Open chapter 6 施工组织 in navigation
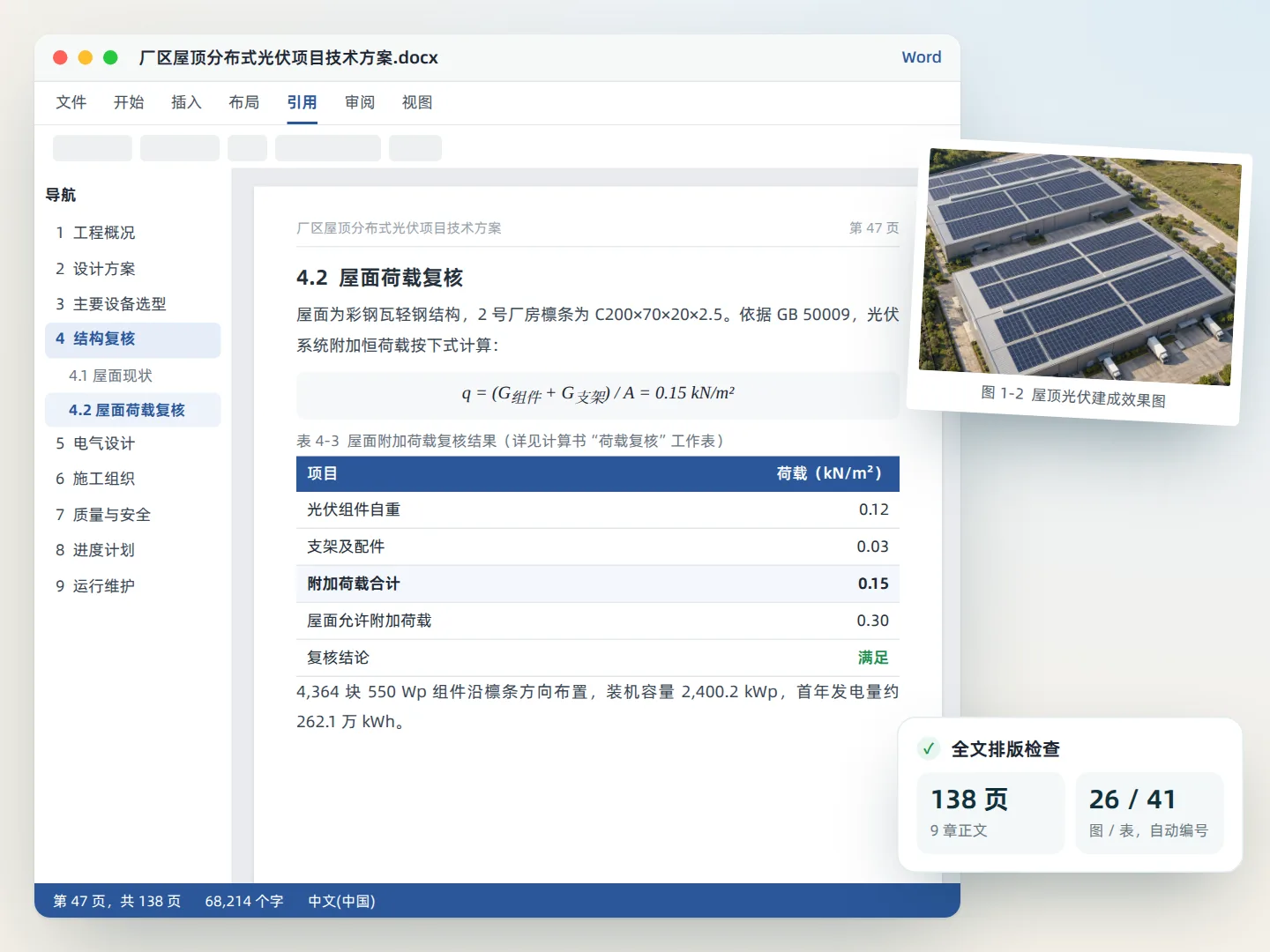Image resolution: width=1270 pixels, height=952 pixels. click(133, 479)
